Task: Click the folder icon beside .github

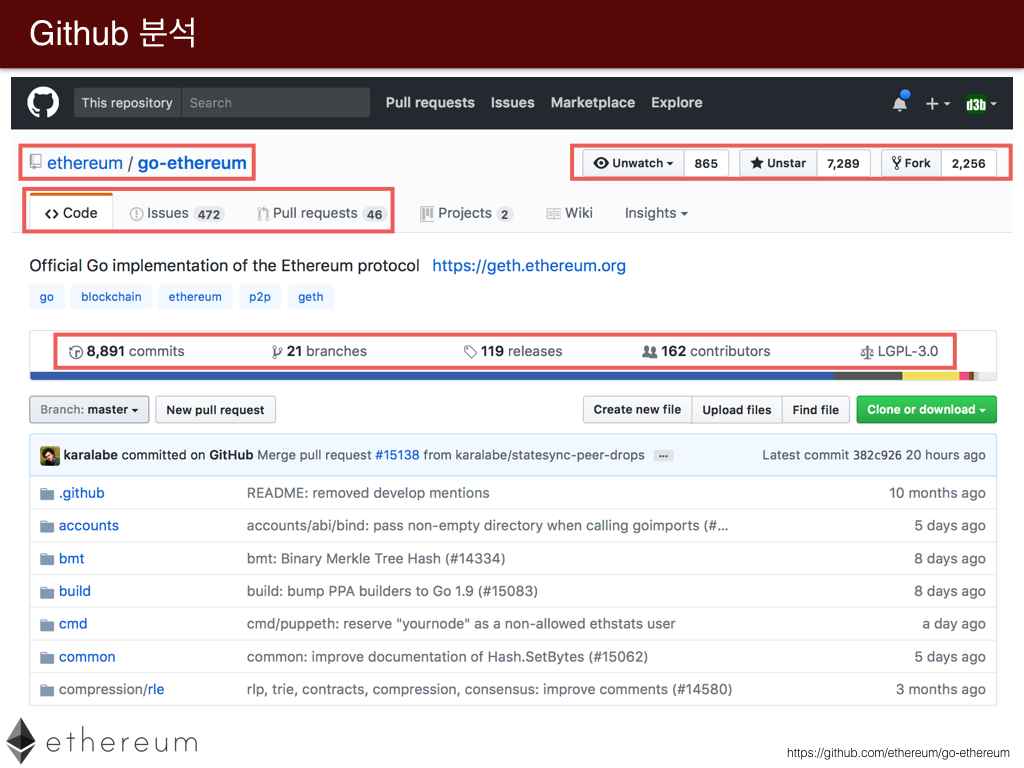Action: [x=47, y=494]
